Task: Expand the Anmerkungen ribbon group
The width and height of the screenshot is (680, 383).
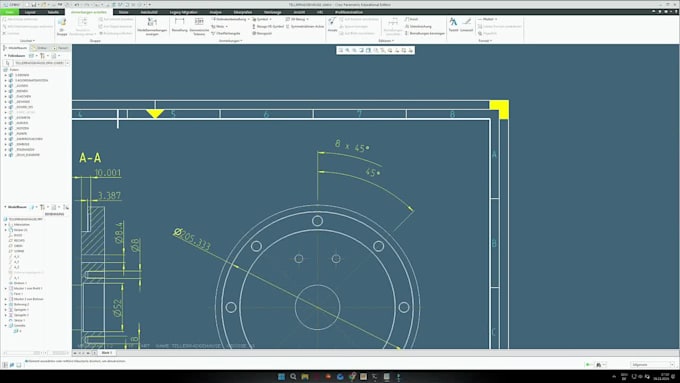Action: (230, 41)
